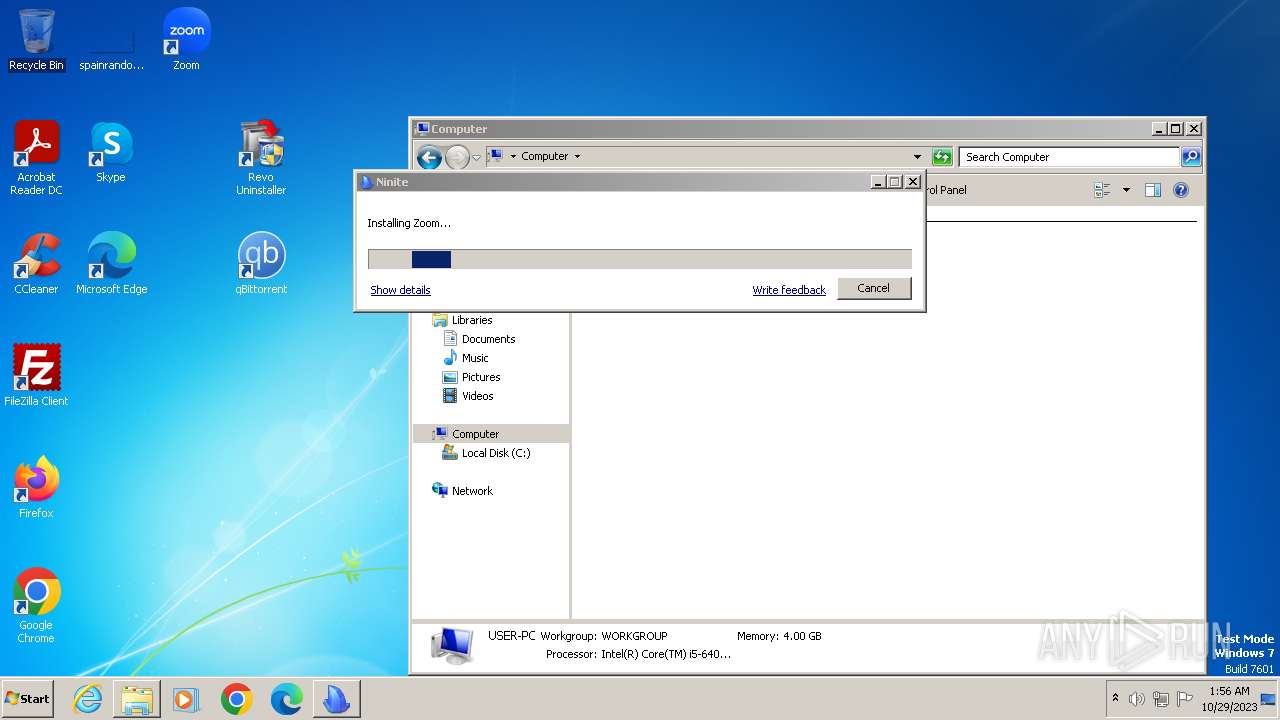Launch the FileZilla Client shortcut
This screenshot has height=720, width=1280.
(x=36, y=376)
